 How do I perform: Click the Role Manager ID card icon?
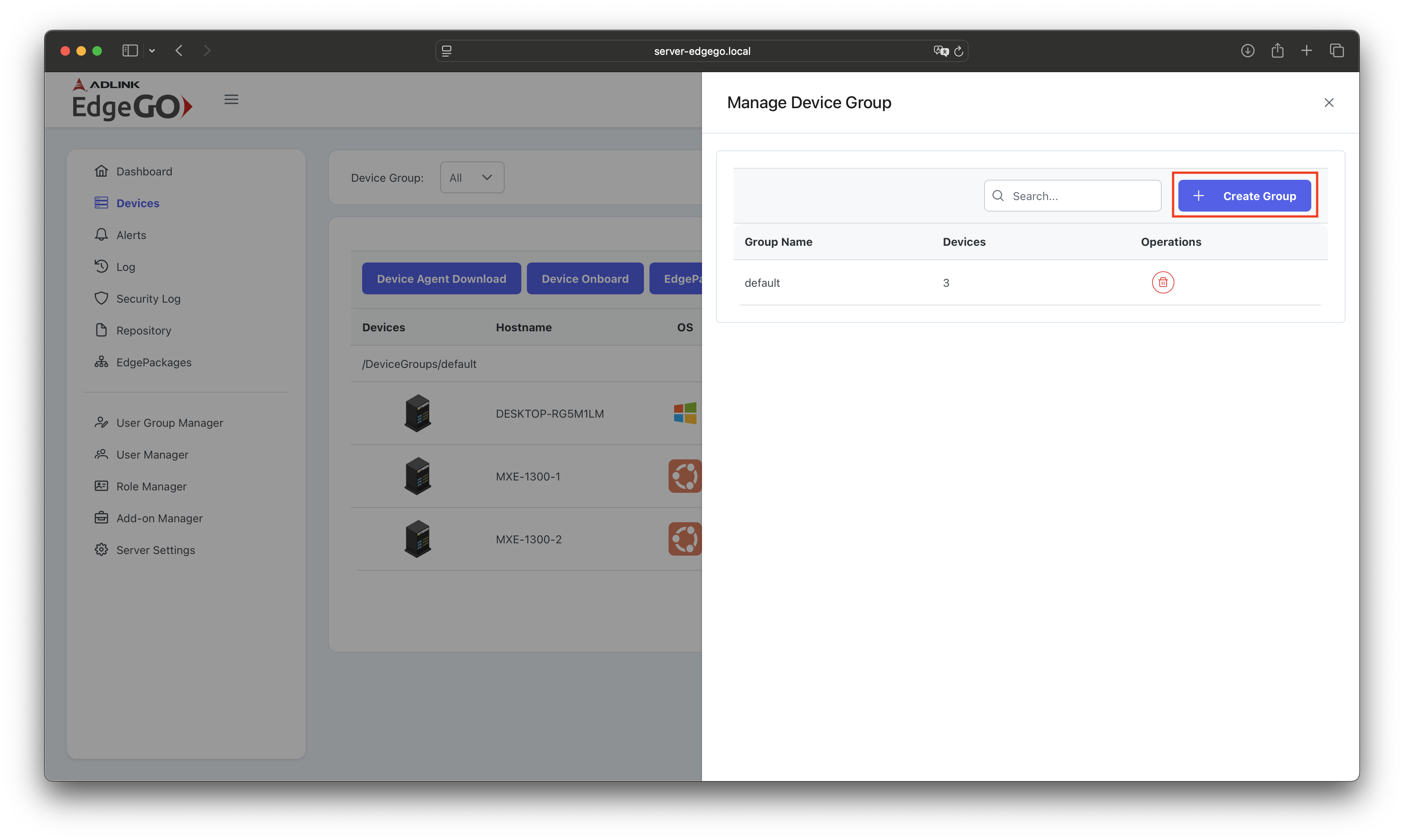click(101, 486)
